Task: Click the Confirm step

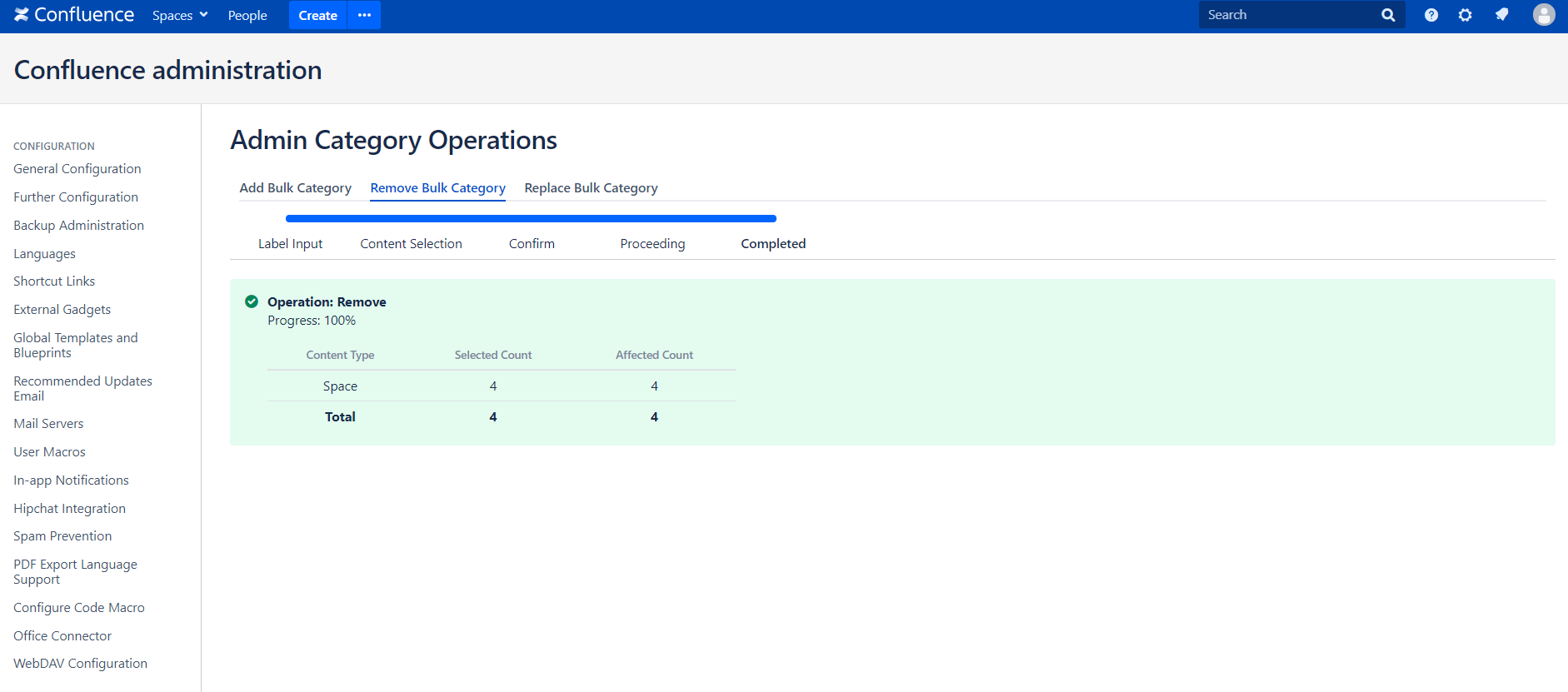Action: 532,244
